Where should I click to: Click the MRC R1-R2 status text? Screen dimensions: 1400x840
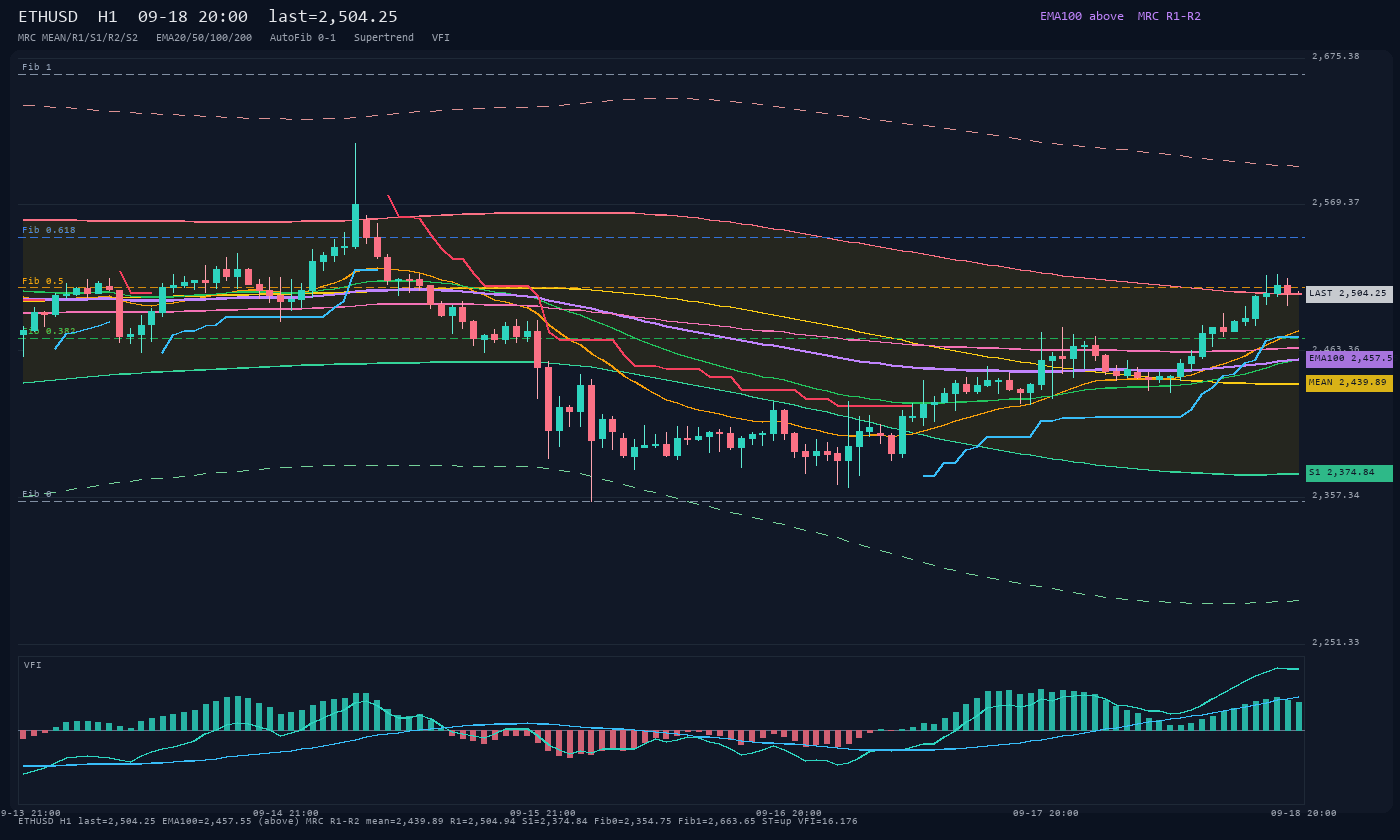tap(1169, 16)
